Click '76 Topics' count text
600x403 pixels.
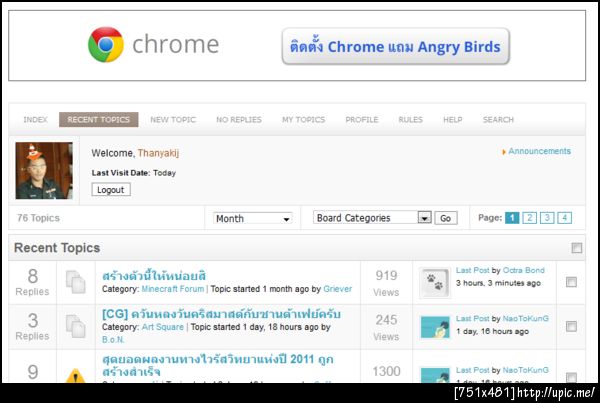[38, 218]
